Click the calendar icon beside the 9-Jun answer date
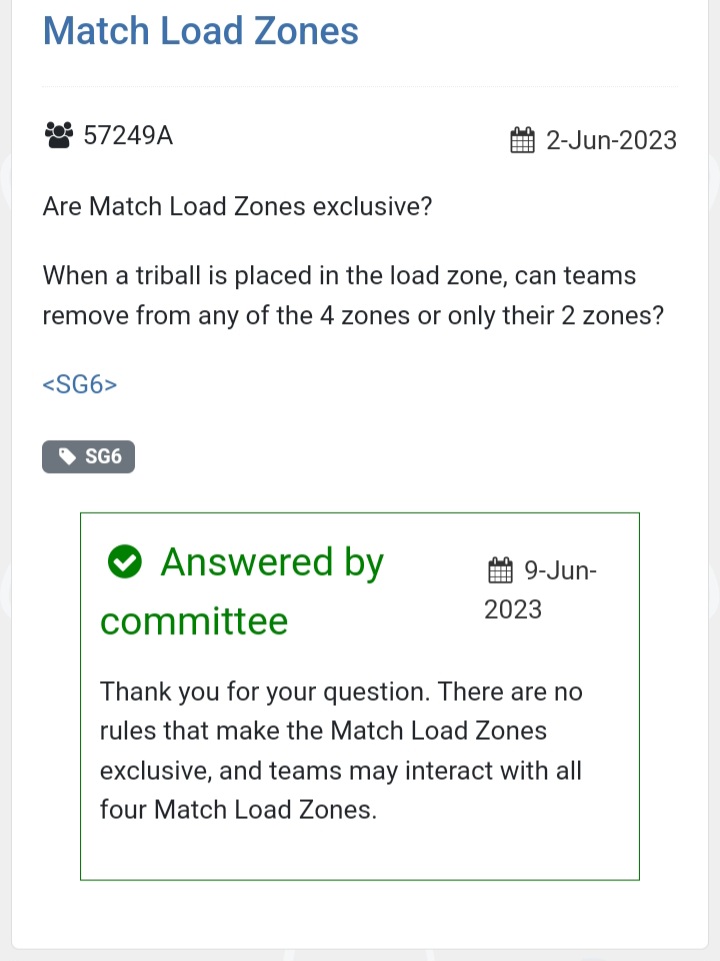Screen dimensions: 720x961 point(500,571)
